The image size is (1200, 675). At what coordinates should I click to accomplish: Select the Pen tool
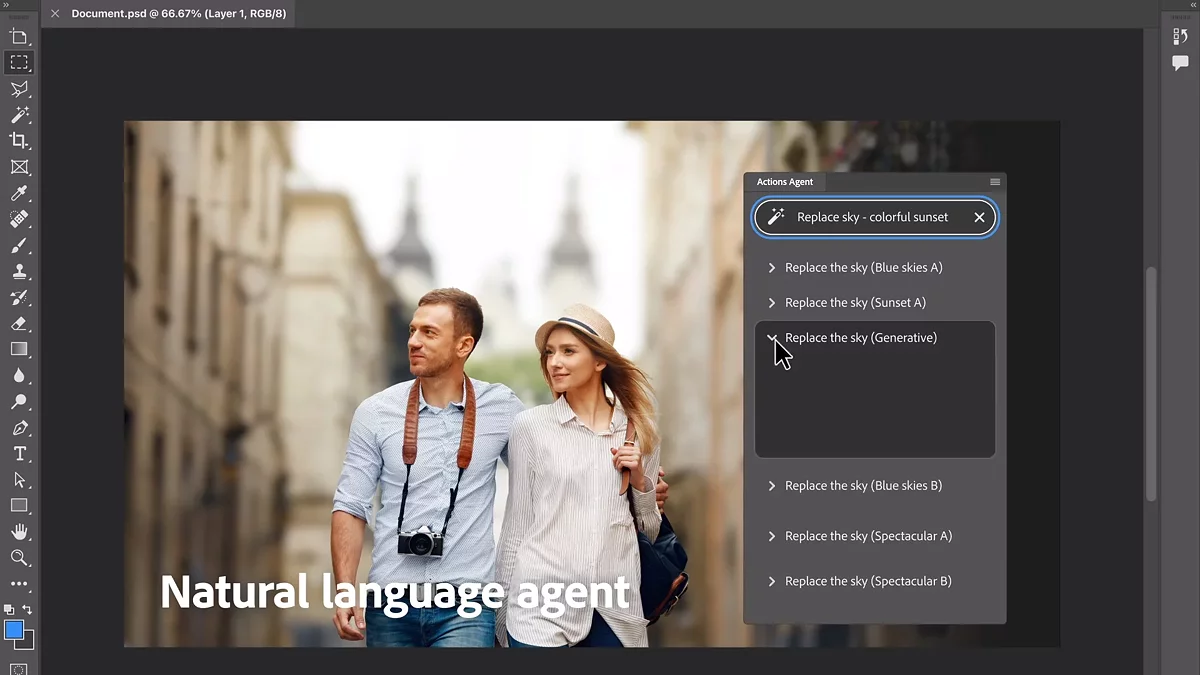coord(19,428)
